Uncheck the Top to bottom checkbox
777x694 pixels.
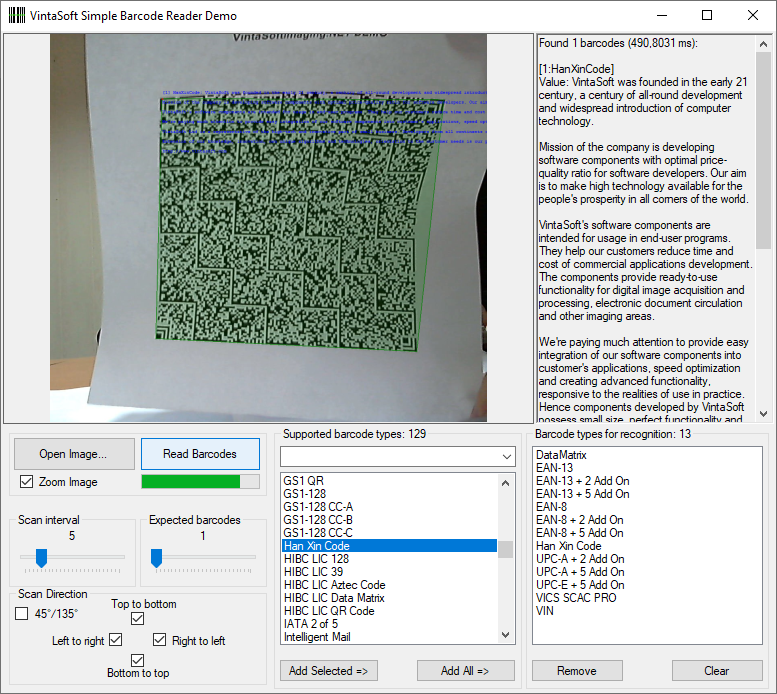tap(138, 619)
